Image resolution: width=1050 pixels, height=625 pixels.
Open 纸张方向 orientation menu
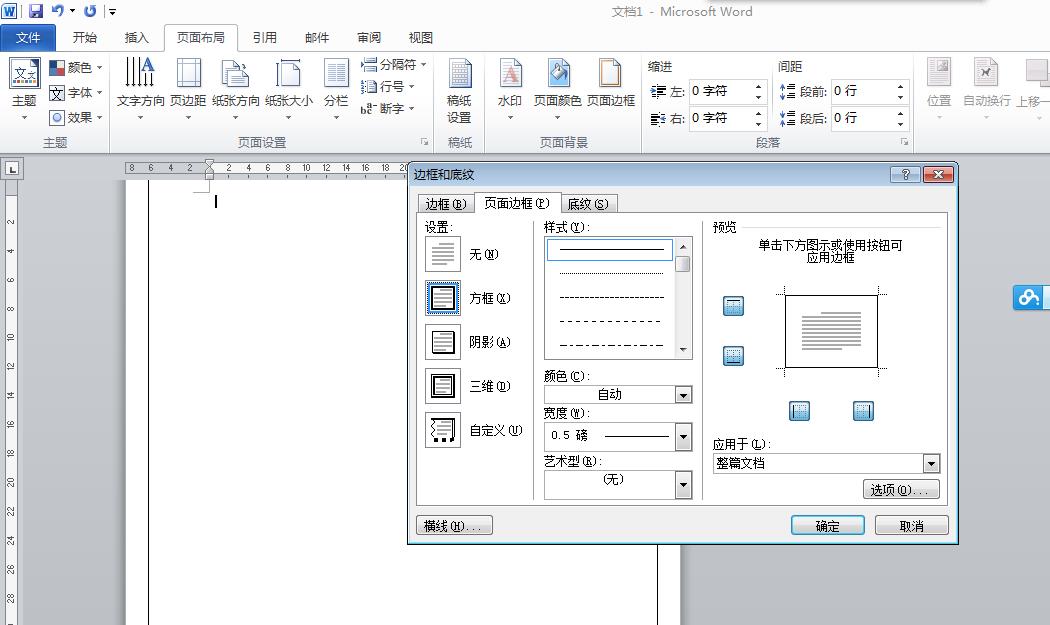(236, 89)
